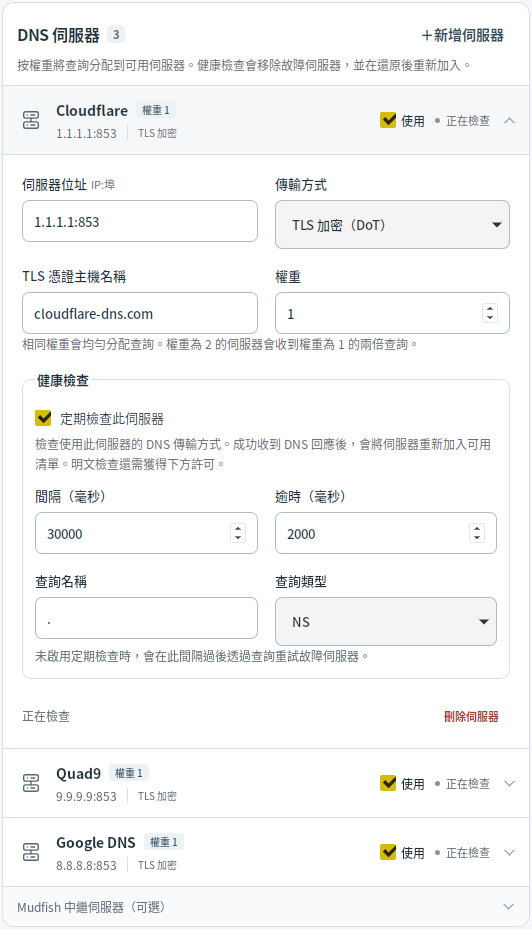Click the 權重 number field
The width and height of the screenshot is (532, 929).
[x=392, y=313]
